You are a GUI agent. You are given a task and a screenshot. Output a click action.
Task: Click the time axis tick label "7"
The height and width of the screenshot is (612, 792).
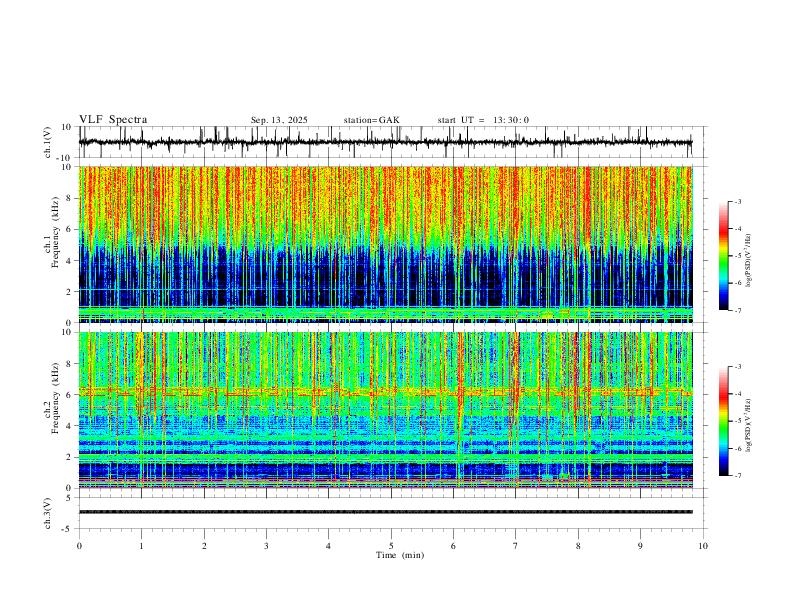pos(516,546)
